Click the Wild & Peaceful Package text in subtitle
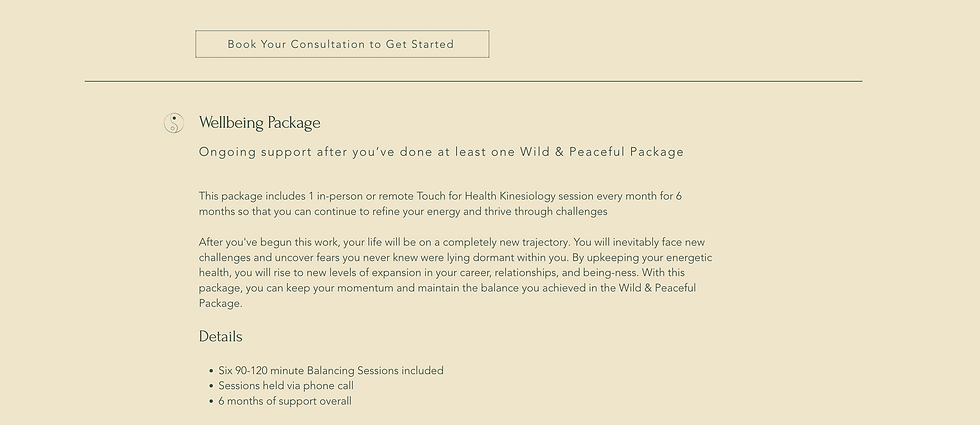 tap(602, 152)
